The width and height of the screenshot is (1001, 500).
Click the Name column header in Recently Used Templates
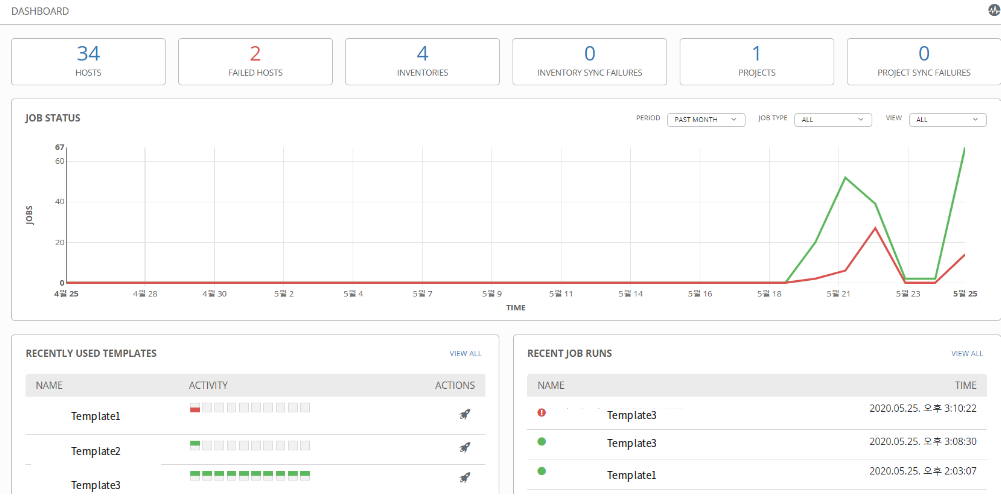[x=49, y=385]
